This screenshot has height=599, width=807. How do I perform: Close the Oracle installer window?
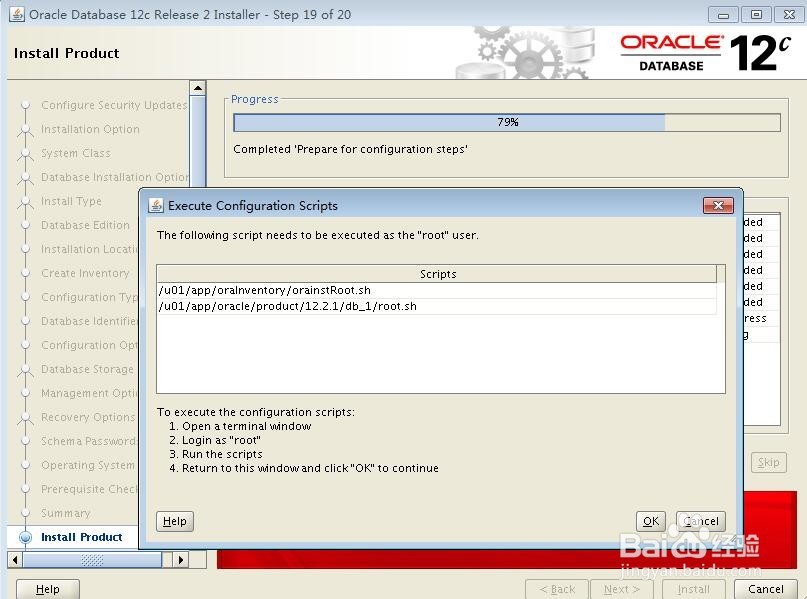tap(789, 14)
